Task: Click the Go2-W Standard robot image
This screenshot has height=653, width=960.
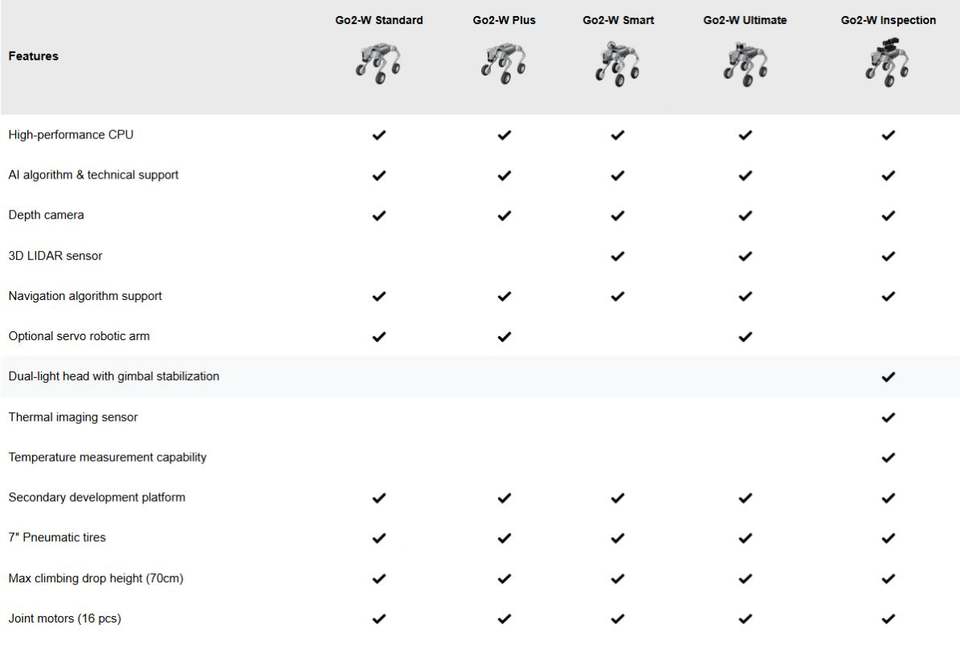Action: click(x=378, y=62)
